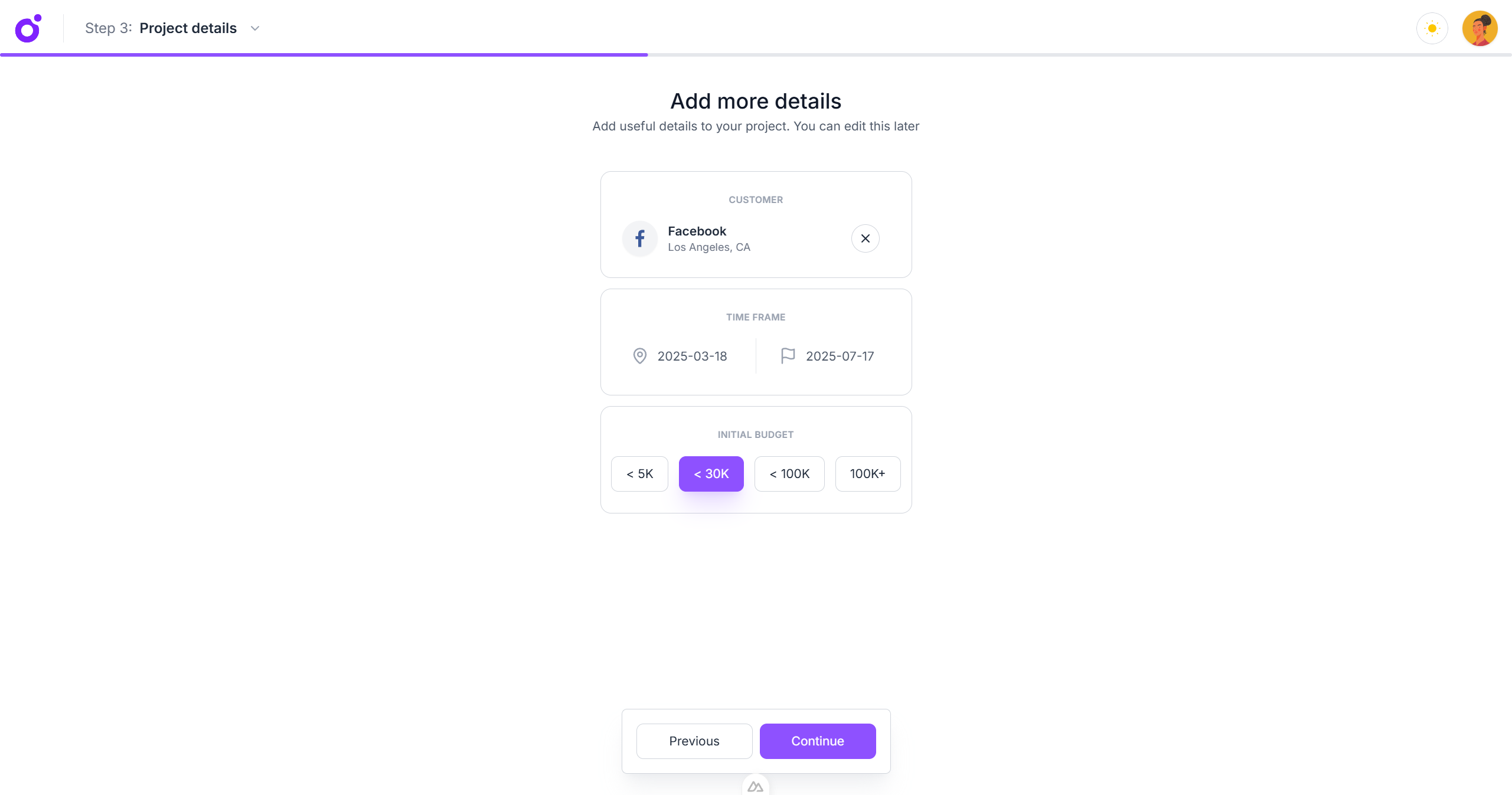Select the < 30K budget option
This screenshot has width=1512, height=795.
click(x=711, y=474)
